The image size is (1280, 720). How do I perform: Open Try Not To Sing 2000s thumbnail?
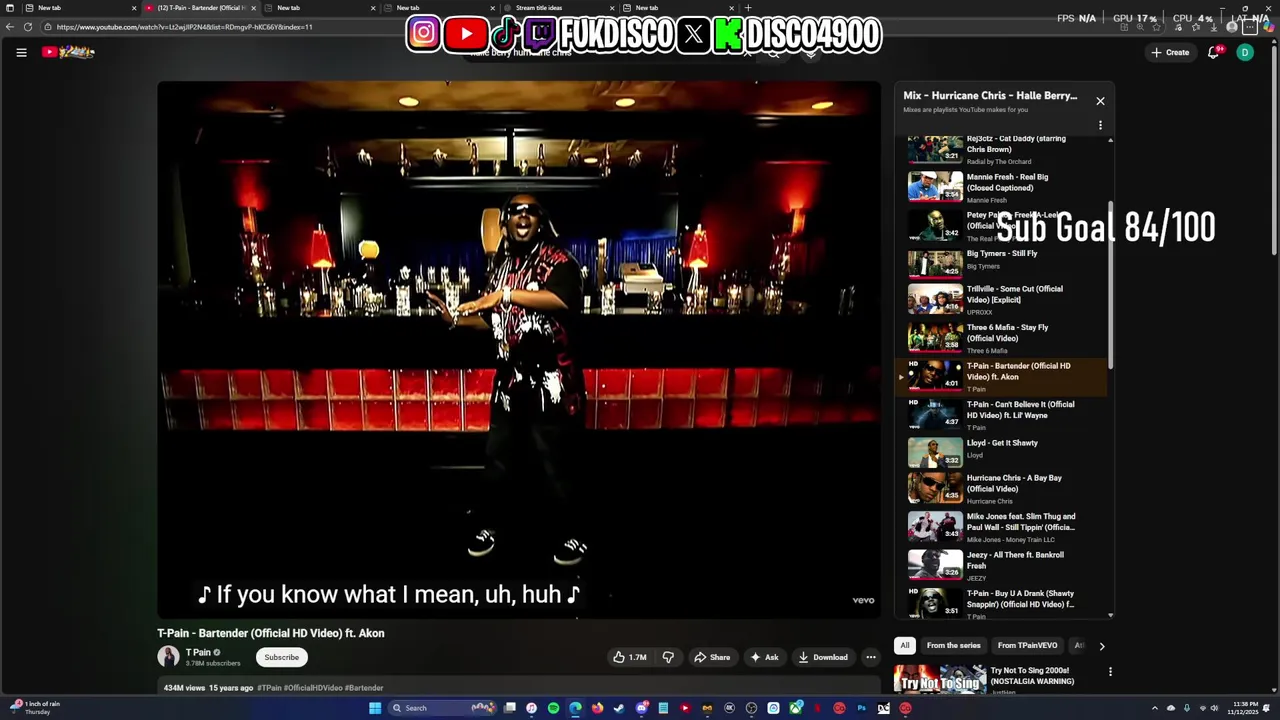(939, 680)
